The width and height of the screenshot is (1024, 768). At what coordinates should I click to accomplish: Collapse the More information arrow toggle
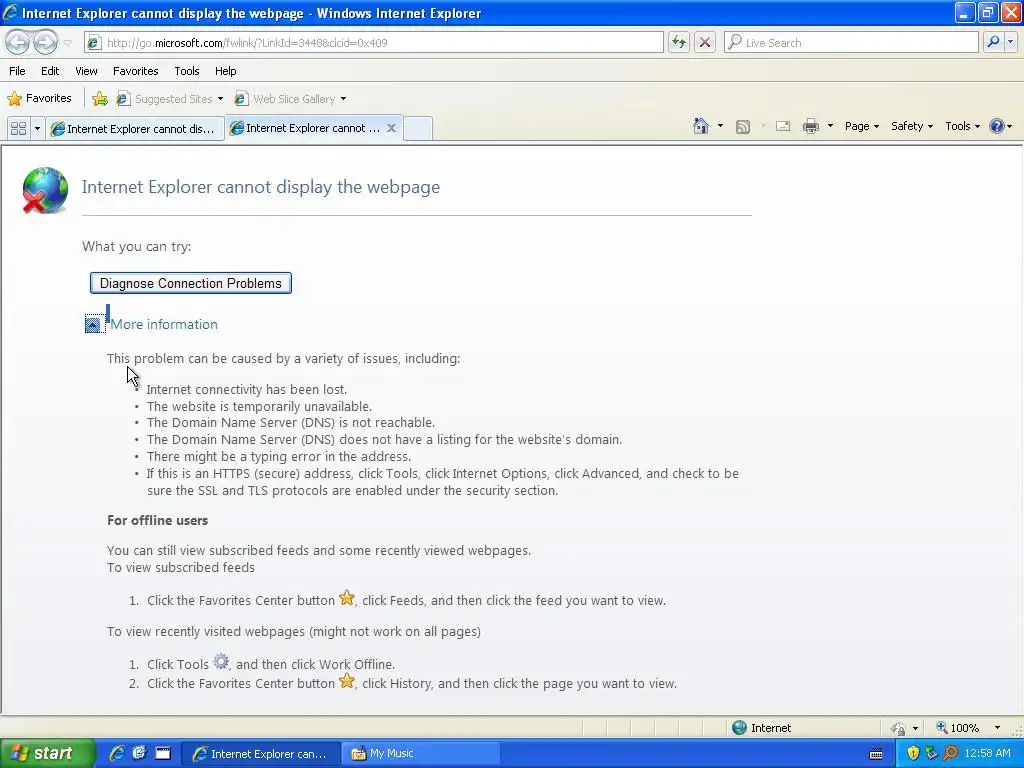pyautogui.click(x=93, y=325)
